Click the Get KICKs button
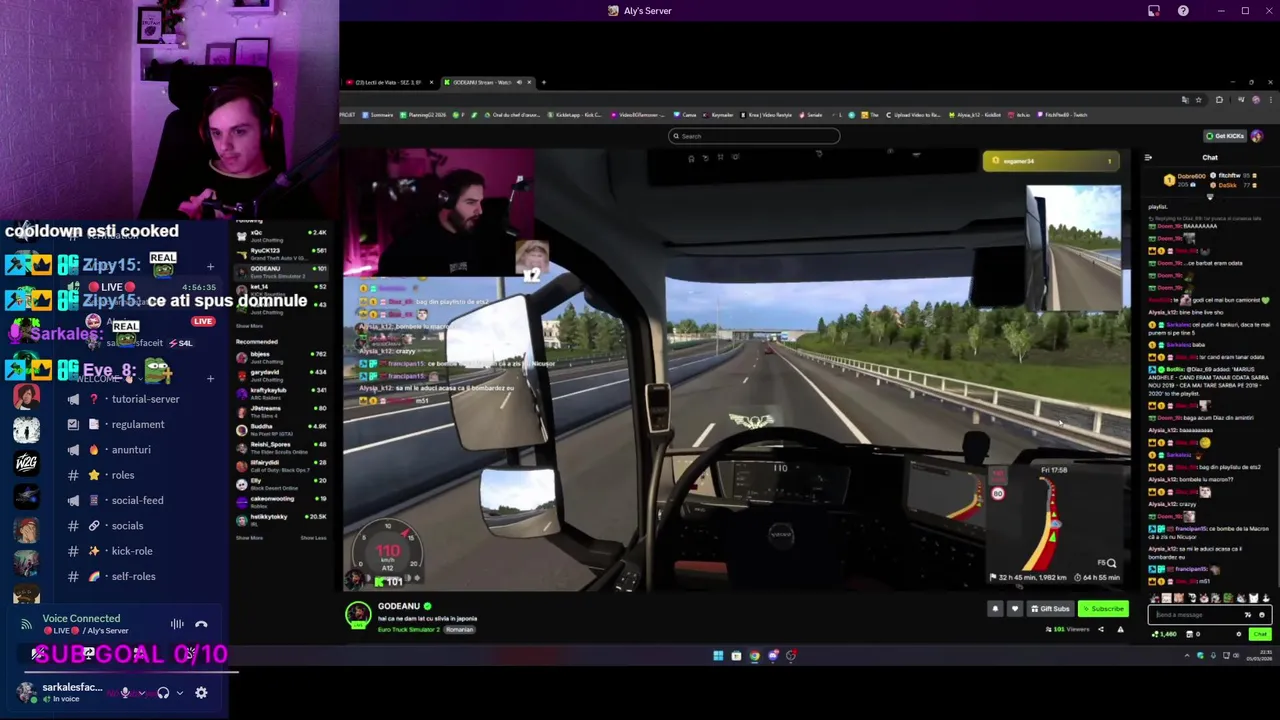 (1225, 136)
